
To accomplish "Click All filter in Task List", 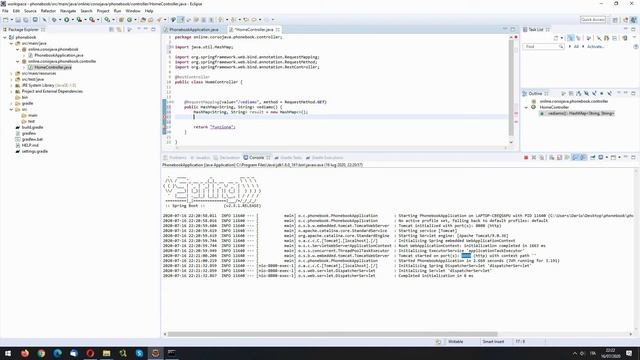I will tap(576, 47).
